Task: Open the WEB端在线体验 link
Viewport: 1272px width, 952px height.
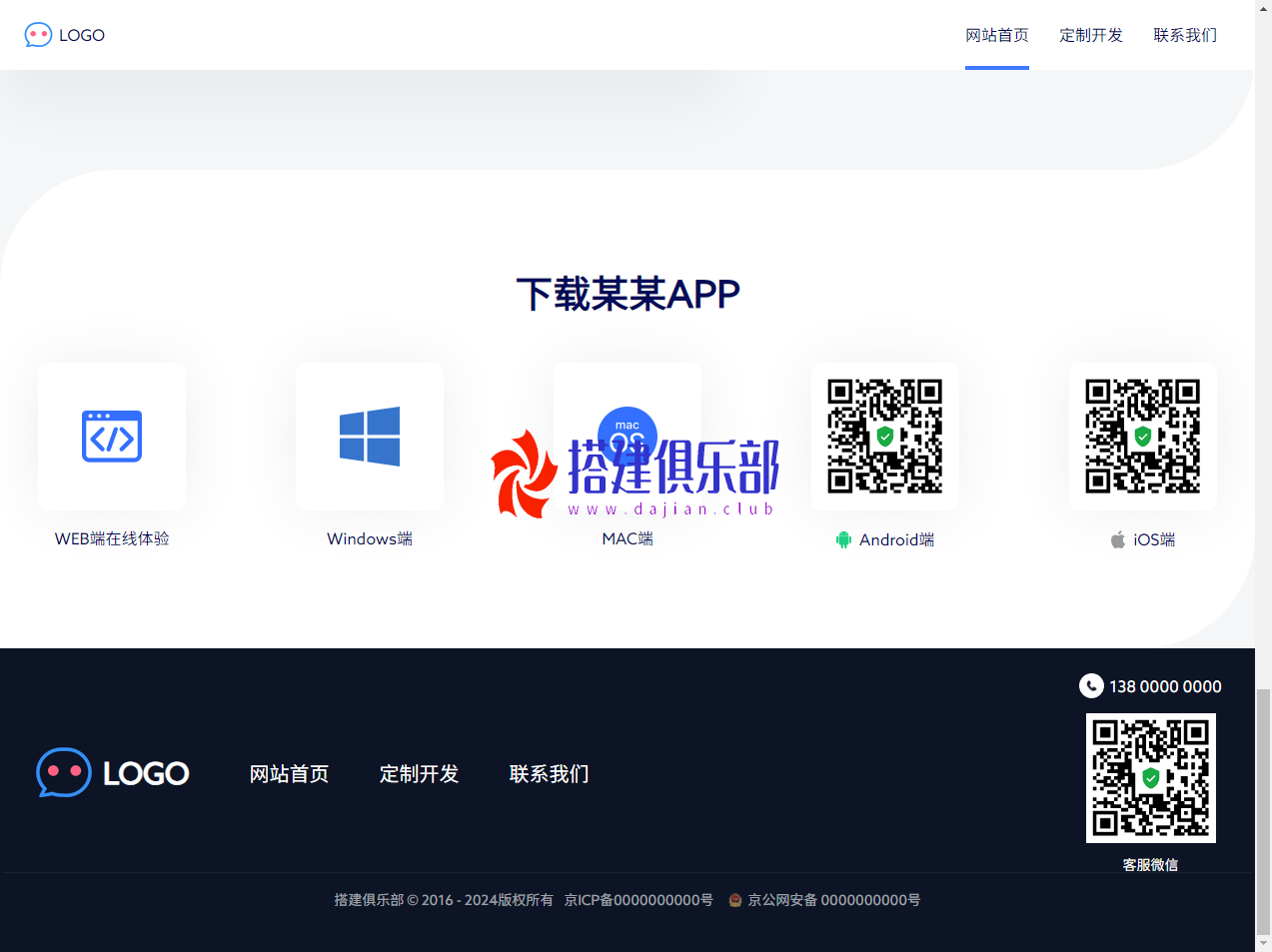Action: [x=112, y=538]
